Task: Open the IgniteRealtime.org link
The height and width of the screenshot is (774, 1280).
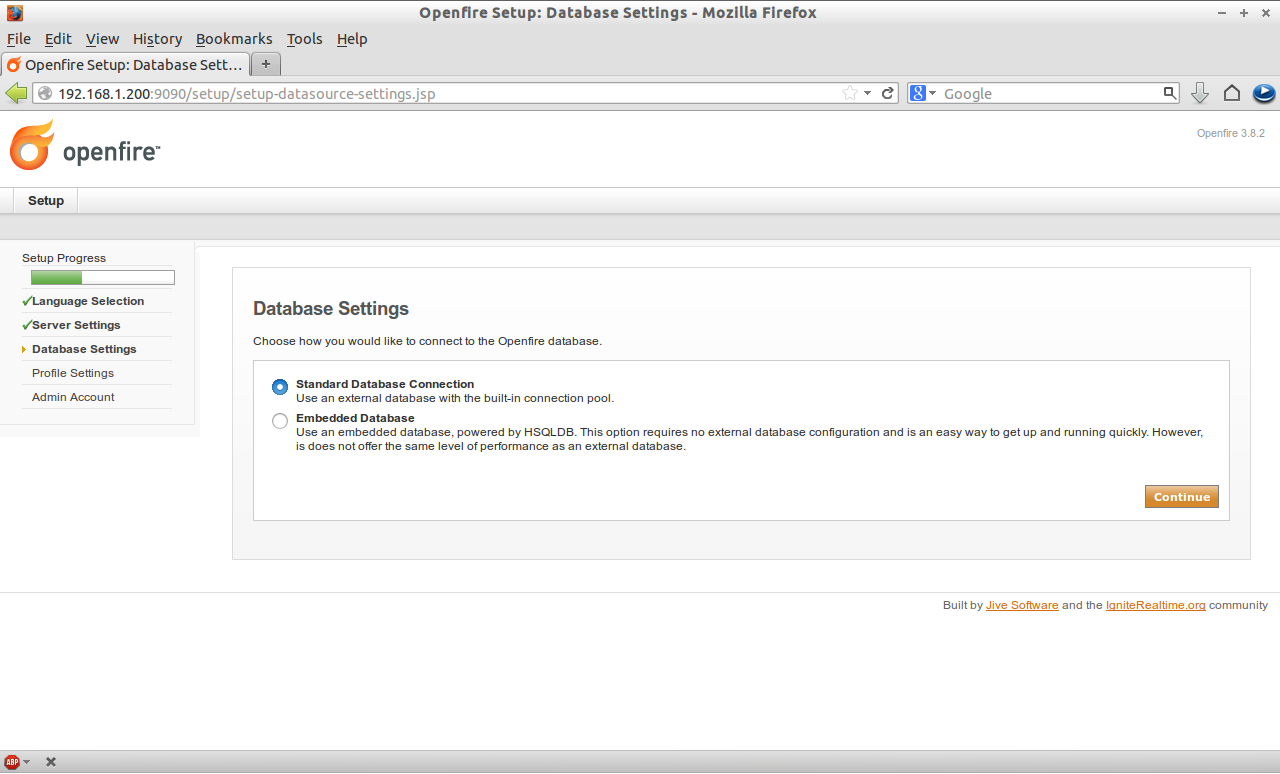Action: [1156, 605]
